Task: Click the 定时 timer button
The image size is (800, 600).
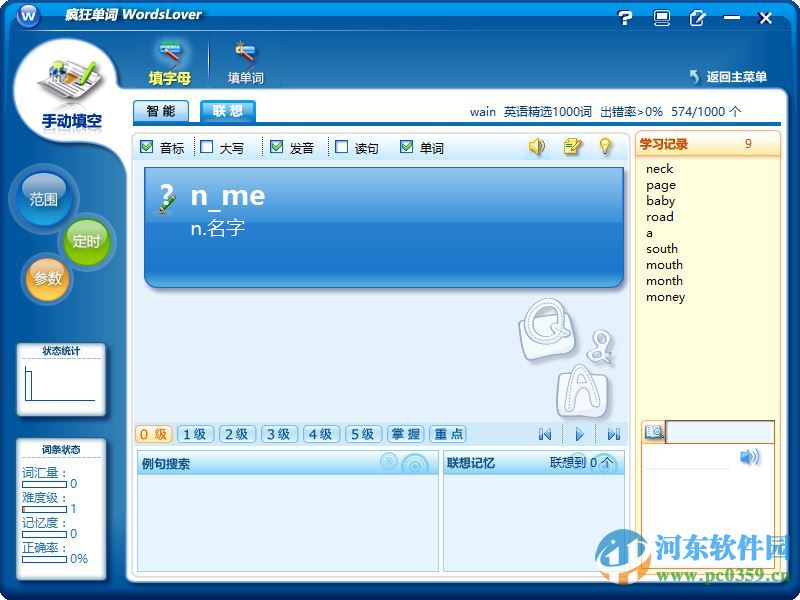Action: tap(88, 241)
